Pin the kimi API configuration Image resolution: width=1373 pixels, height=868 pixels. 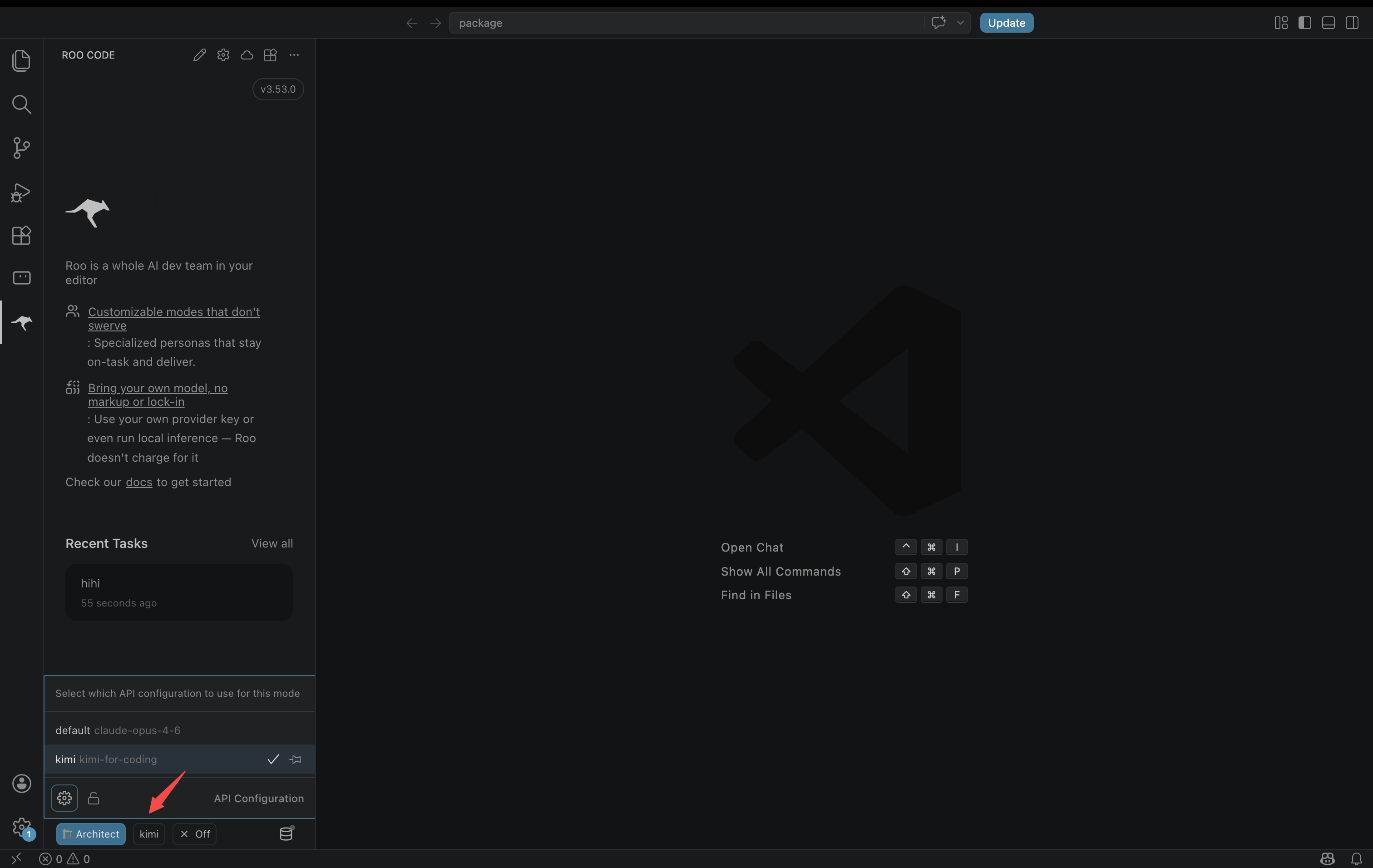point(296,759)
